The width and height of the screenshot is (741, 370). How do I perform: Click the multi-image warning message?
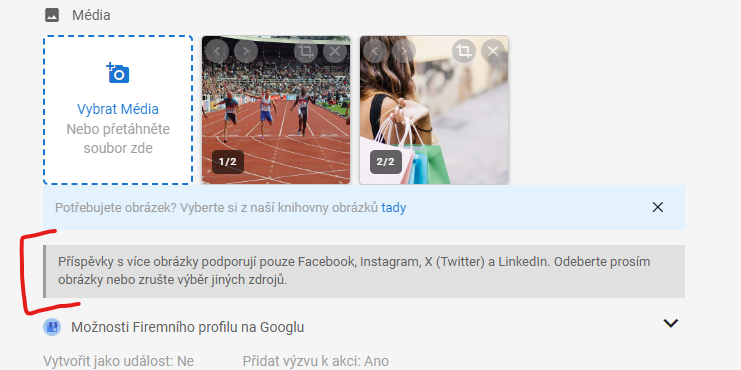click(x=364, y=271)
